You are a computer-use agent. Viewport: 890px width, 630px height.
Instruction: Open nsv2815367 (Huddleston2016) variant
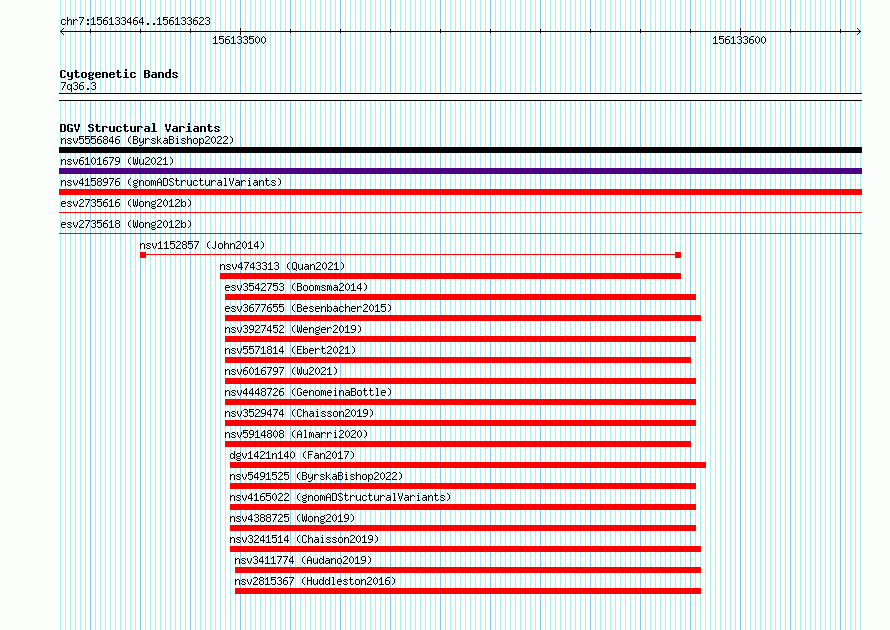[x=315, y=581]
